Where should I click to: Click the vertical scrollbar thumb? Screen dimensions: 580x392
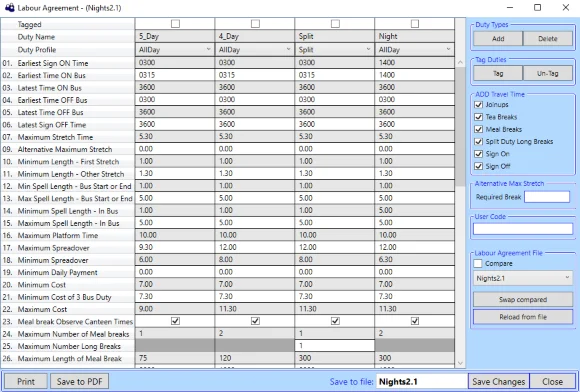(x=460, y=127)
